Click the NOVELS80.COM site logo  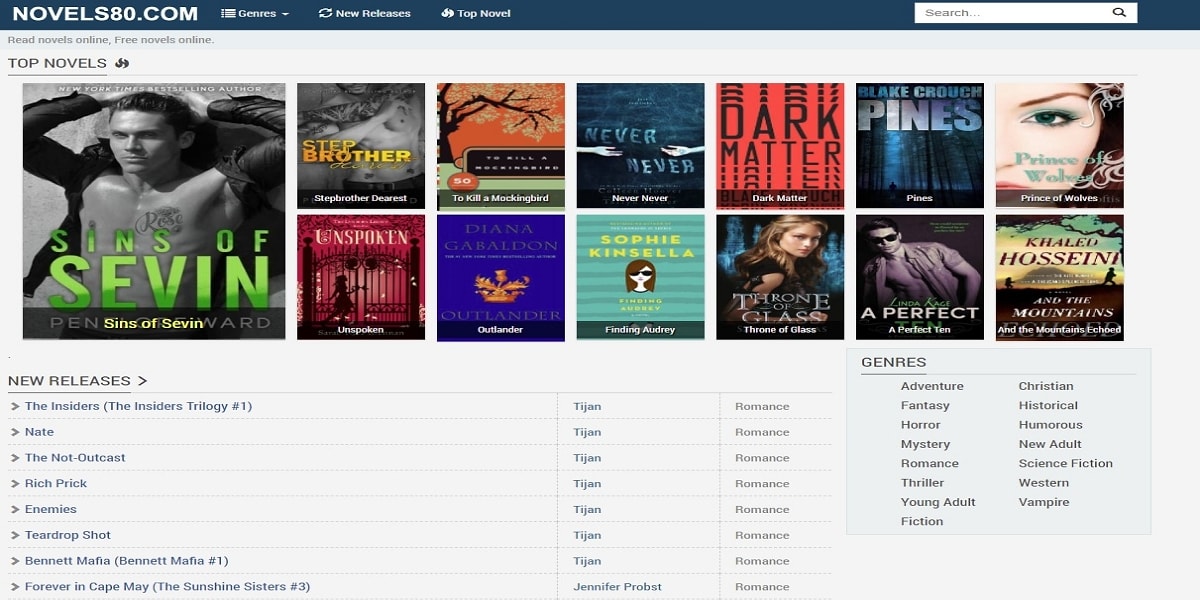tap(105, 14)
